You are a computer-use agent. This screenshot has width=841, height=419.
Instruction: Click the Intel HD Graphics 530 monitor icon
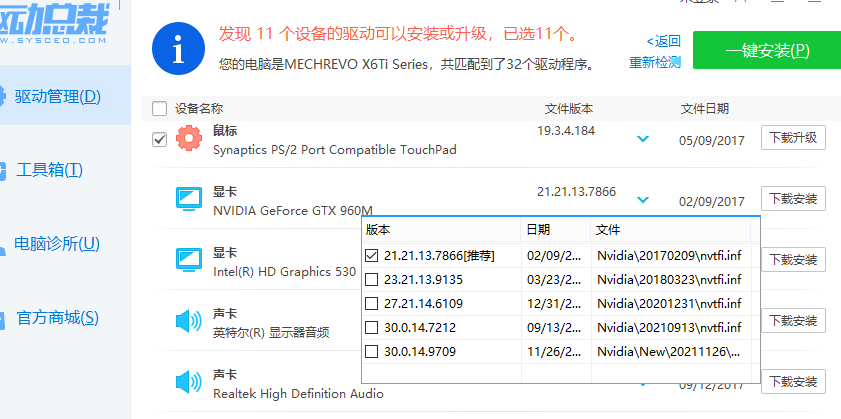pyautogui.click(x=189, y=260)
